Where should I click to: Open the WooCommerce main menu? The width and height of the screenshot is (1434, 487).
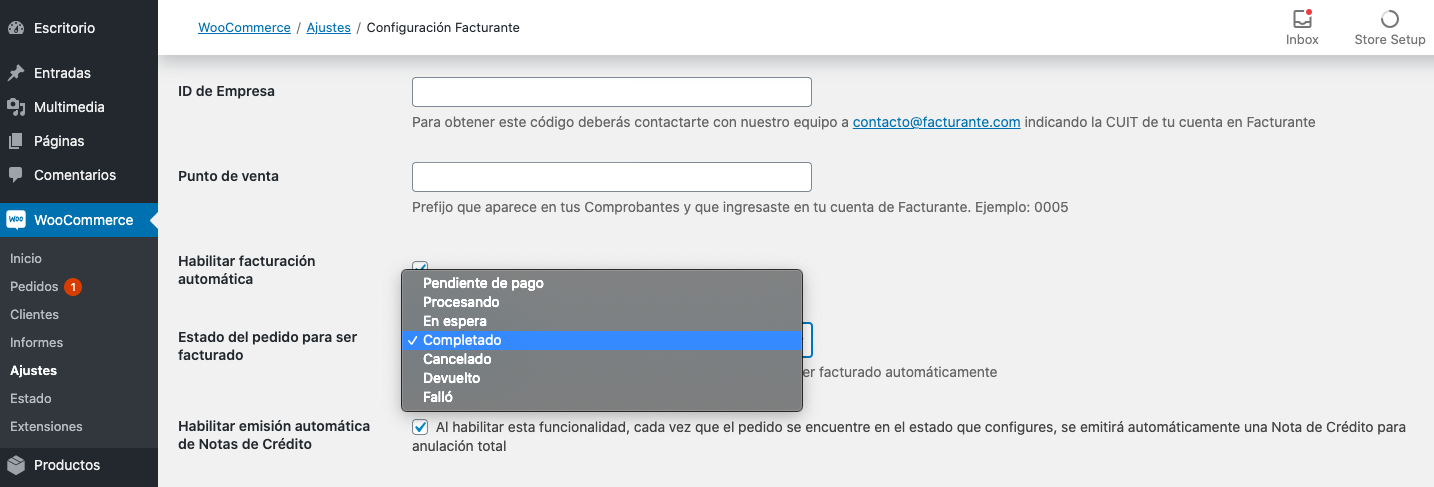[x=78, y=220]
